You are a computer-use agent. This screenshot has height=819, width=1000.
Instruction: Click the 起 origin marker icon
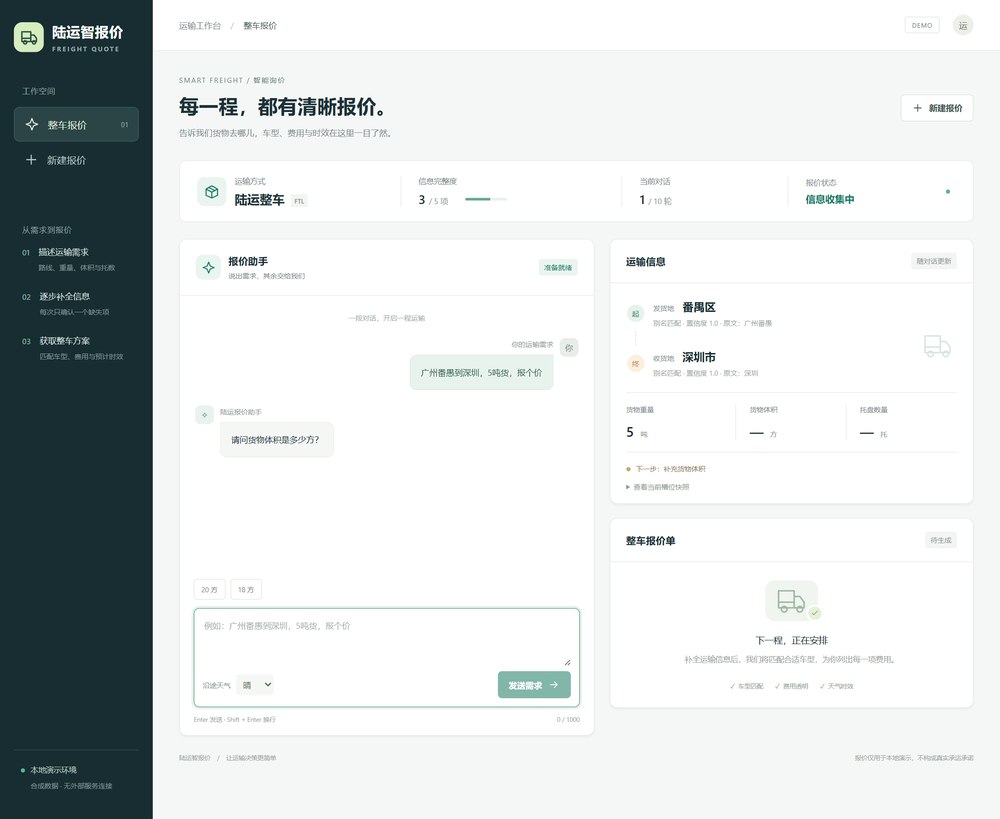635,314
